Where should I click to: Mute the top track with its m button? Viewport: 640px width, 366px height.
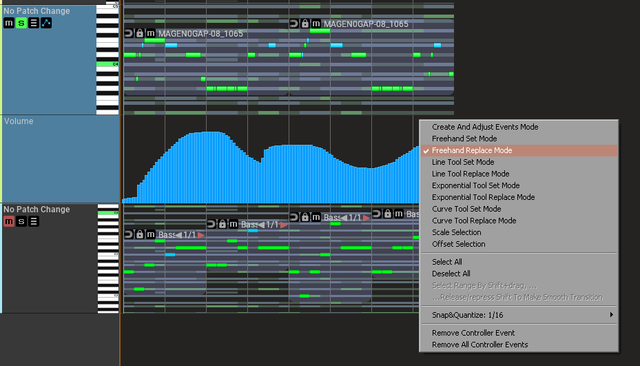tap(9, 23)
